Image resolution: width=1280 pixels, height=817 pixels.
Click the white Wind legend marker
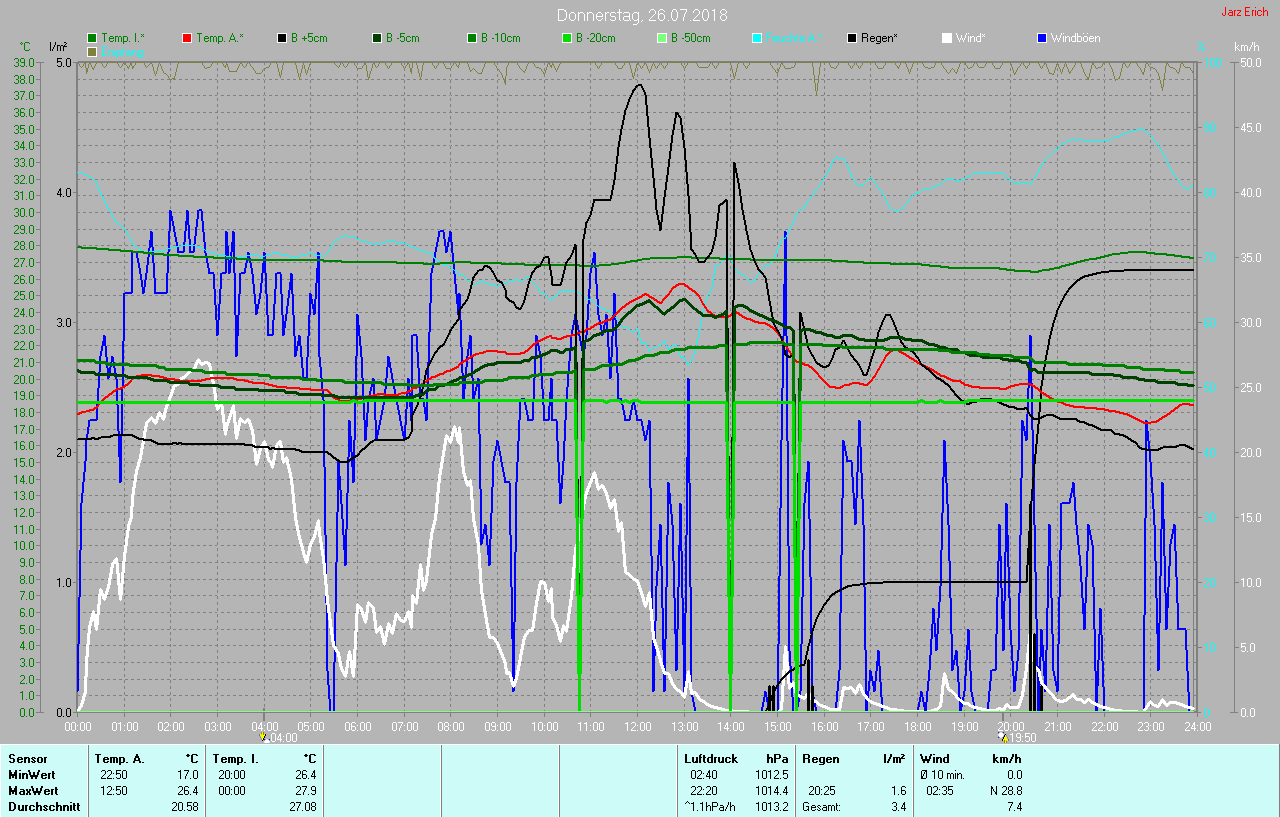[946, 38]
